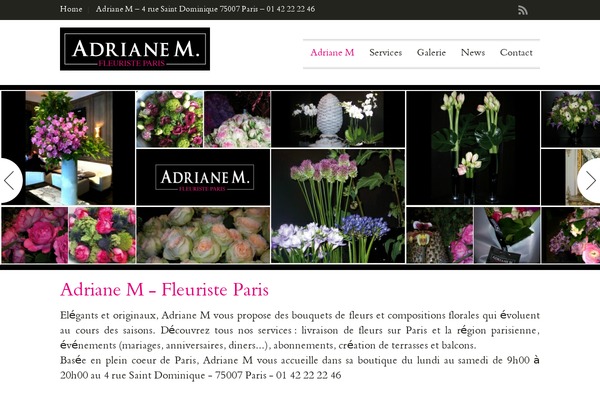
Task: Click the Adriane M. logo tile in slider
Action: 203,177
